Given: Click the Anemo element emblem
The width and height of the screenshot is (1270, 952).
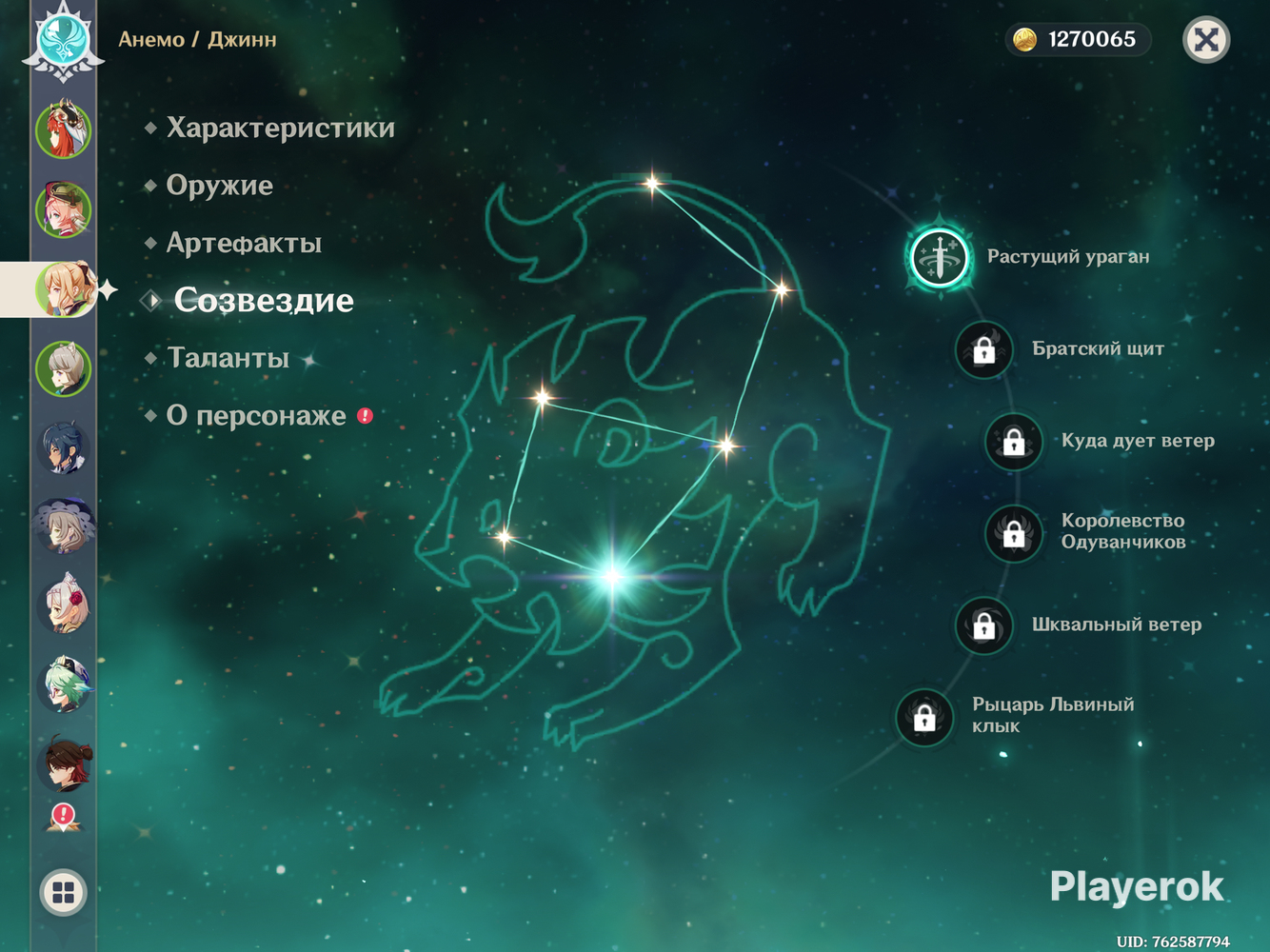Looking at the screenshot, I should (x=63, y=41).
